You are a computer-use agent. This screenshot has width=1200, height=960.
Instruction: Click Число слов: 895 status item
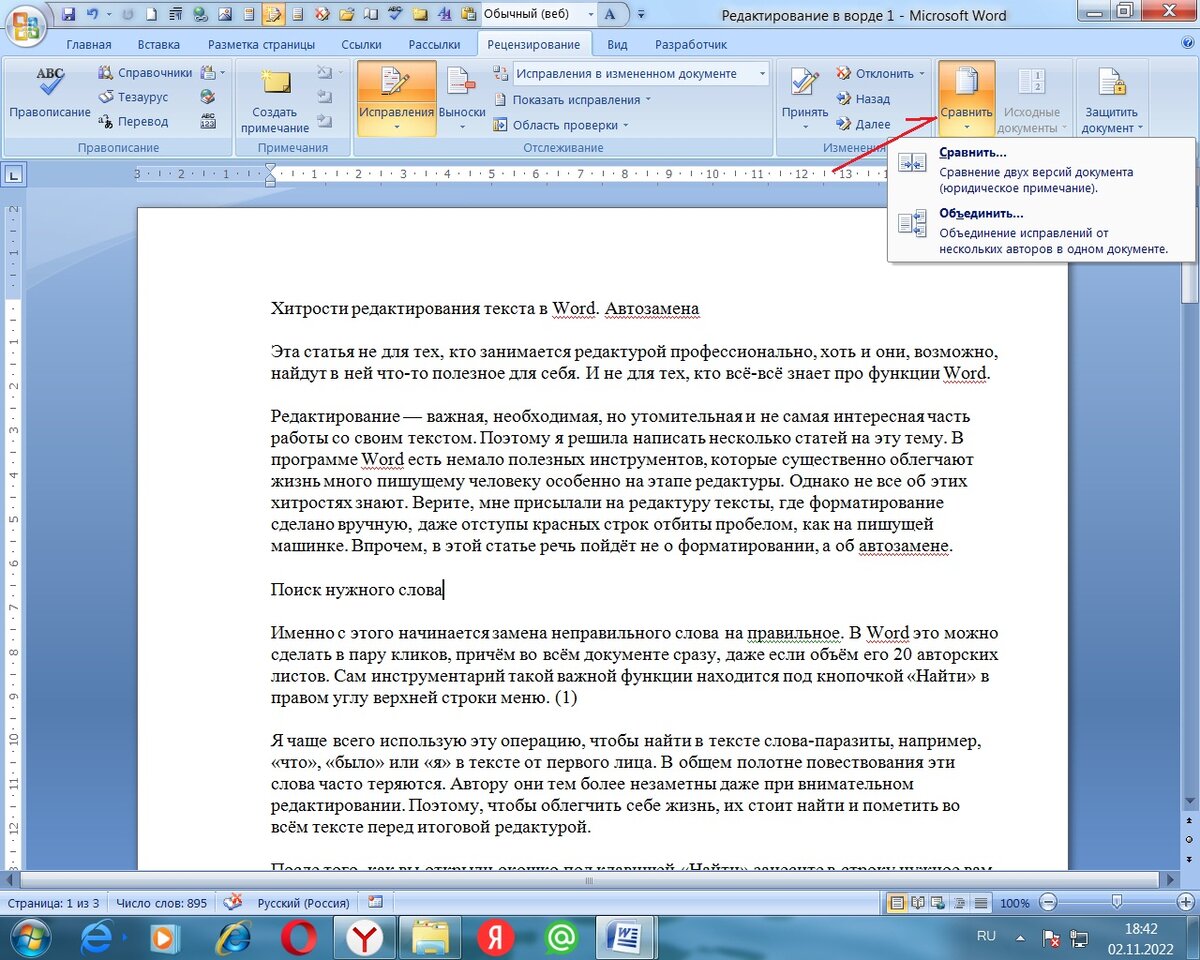point(161,903)
